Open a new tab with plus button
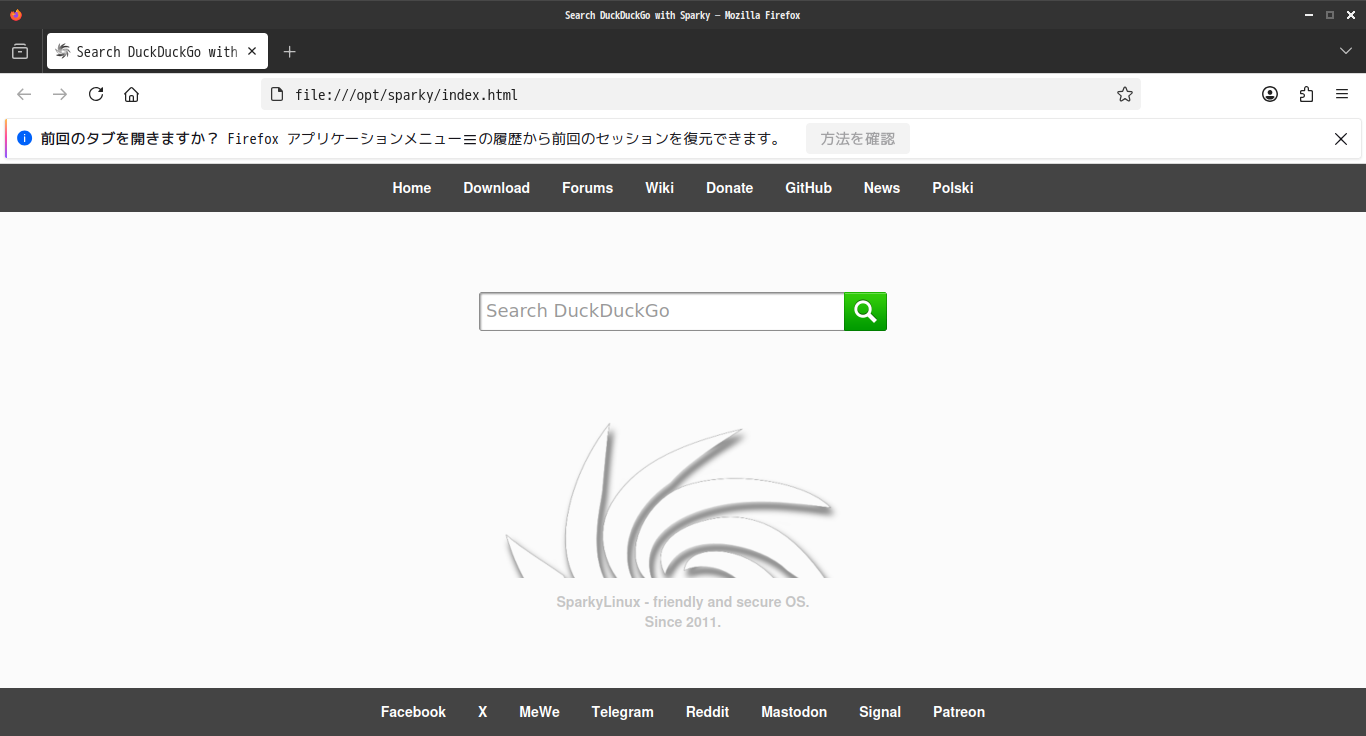The width and height of the screenshot is (1366, 736). 289,51
